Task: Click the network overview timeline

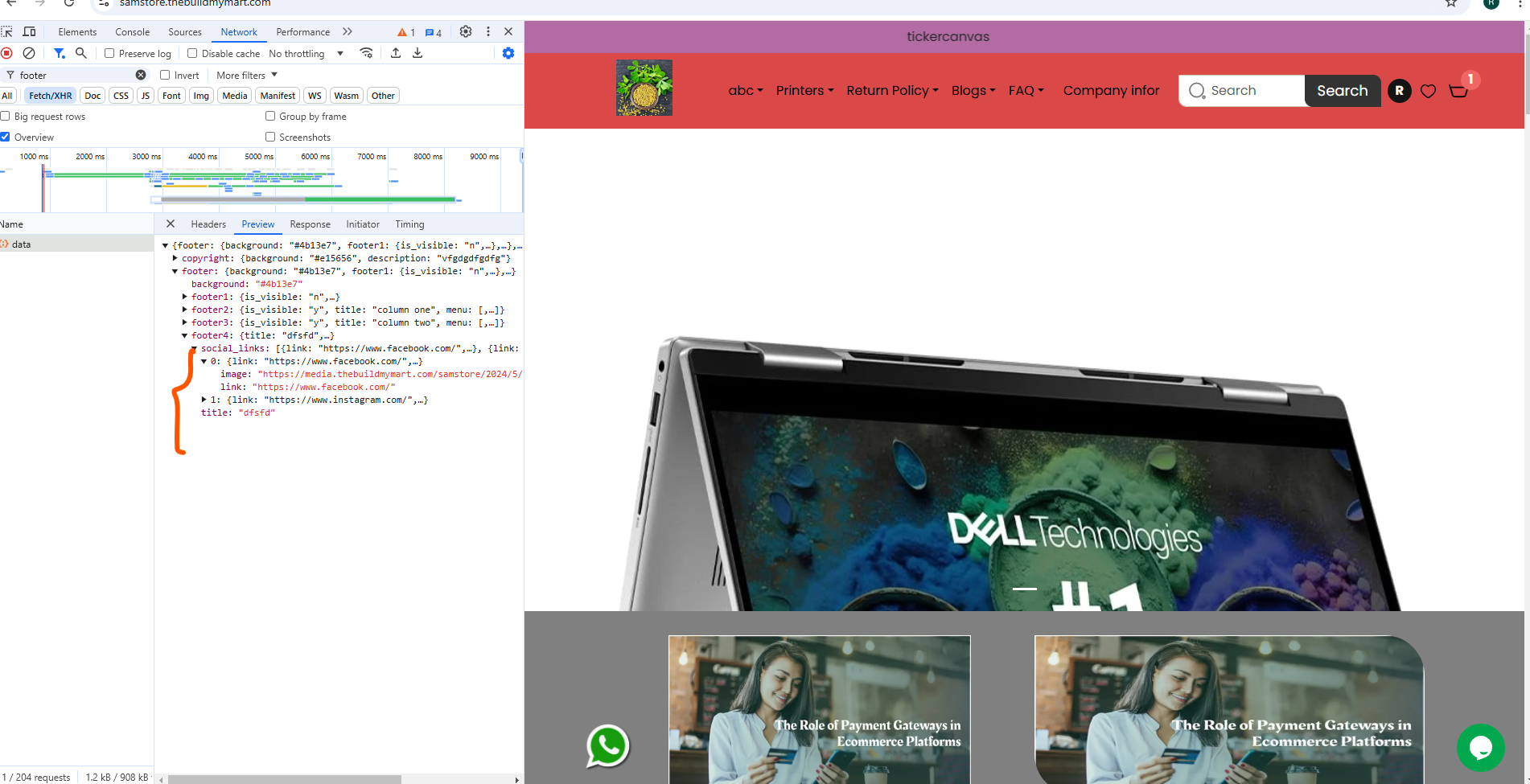Action: coord(261,180)
